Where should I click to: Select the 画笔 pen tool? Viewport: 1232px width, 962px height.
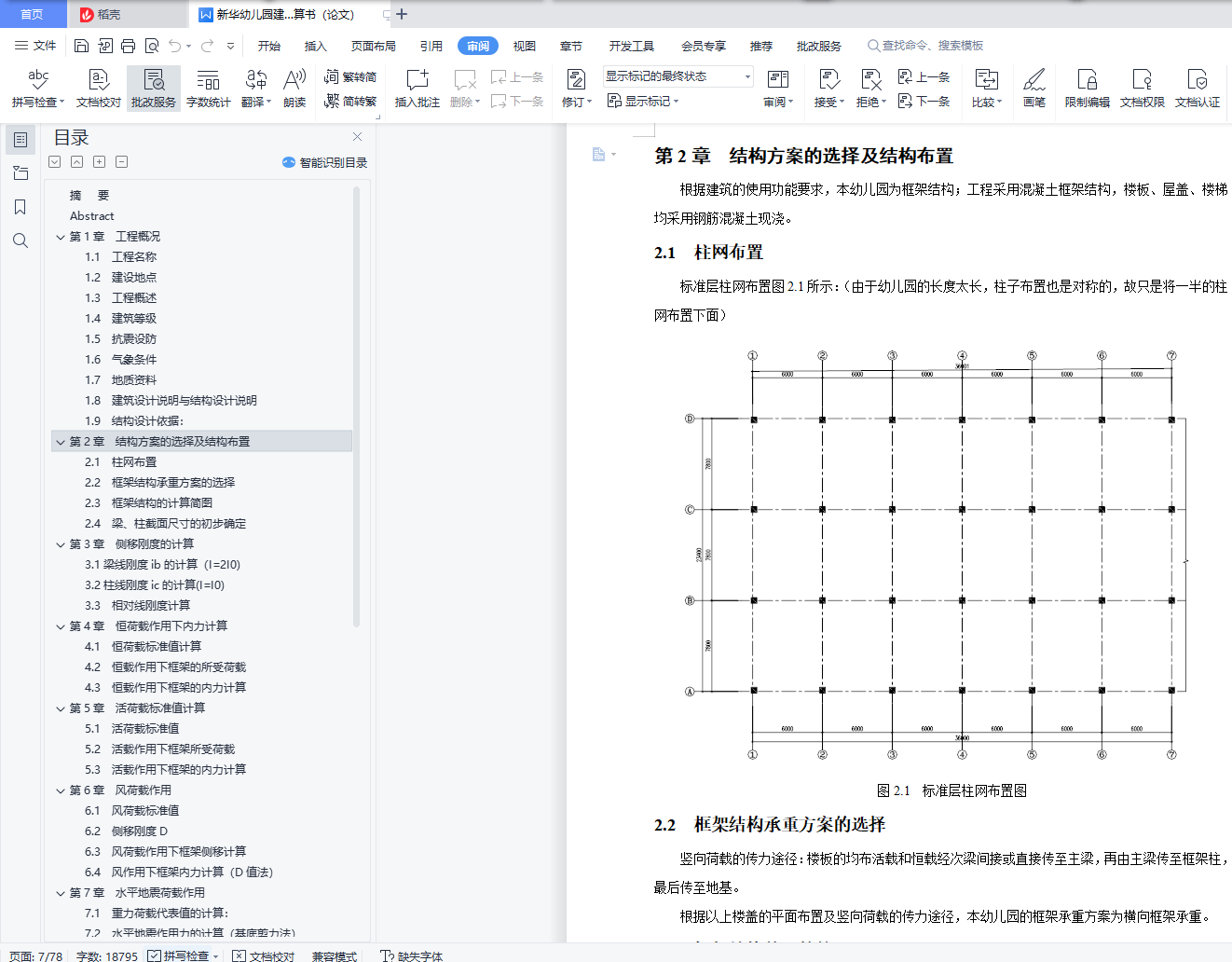coord(1034,89)
